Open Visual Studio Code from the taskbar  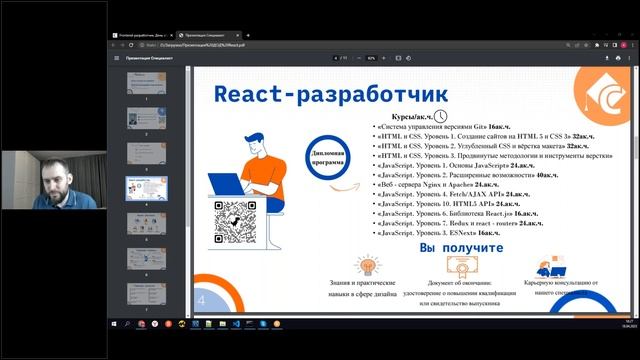coord(236,324)
